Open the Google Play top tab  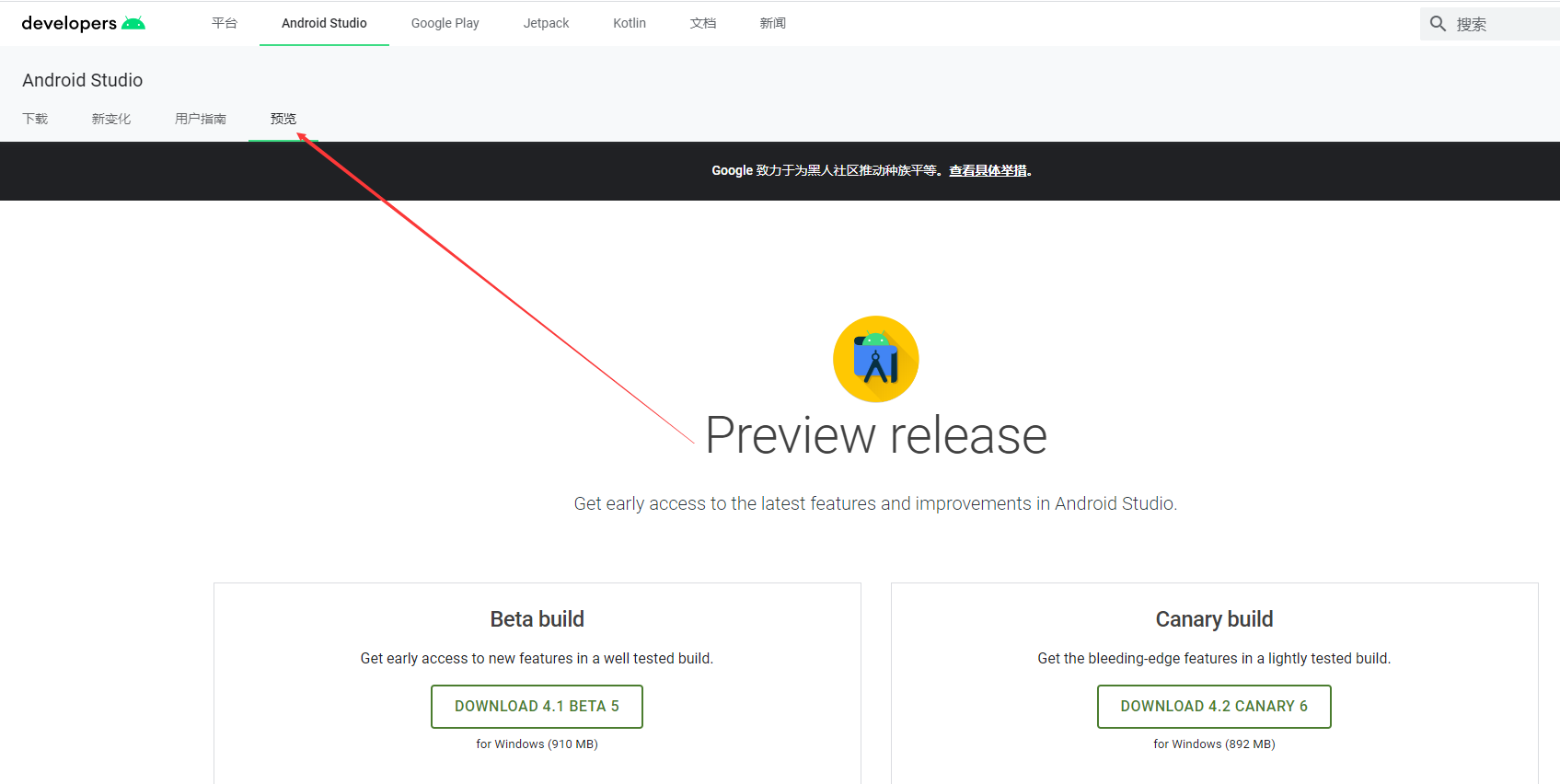point(445,23)
